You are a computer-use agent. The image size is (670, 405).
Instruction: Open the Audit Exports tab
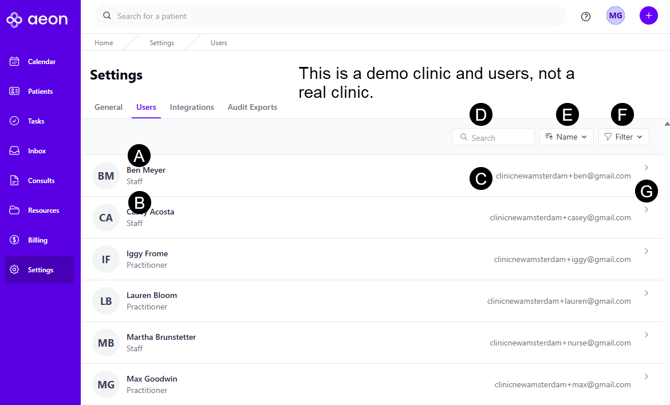coord(252,107)
